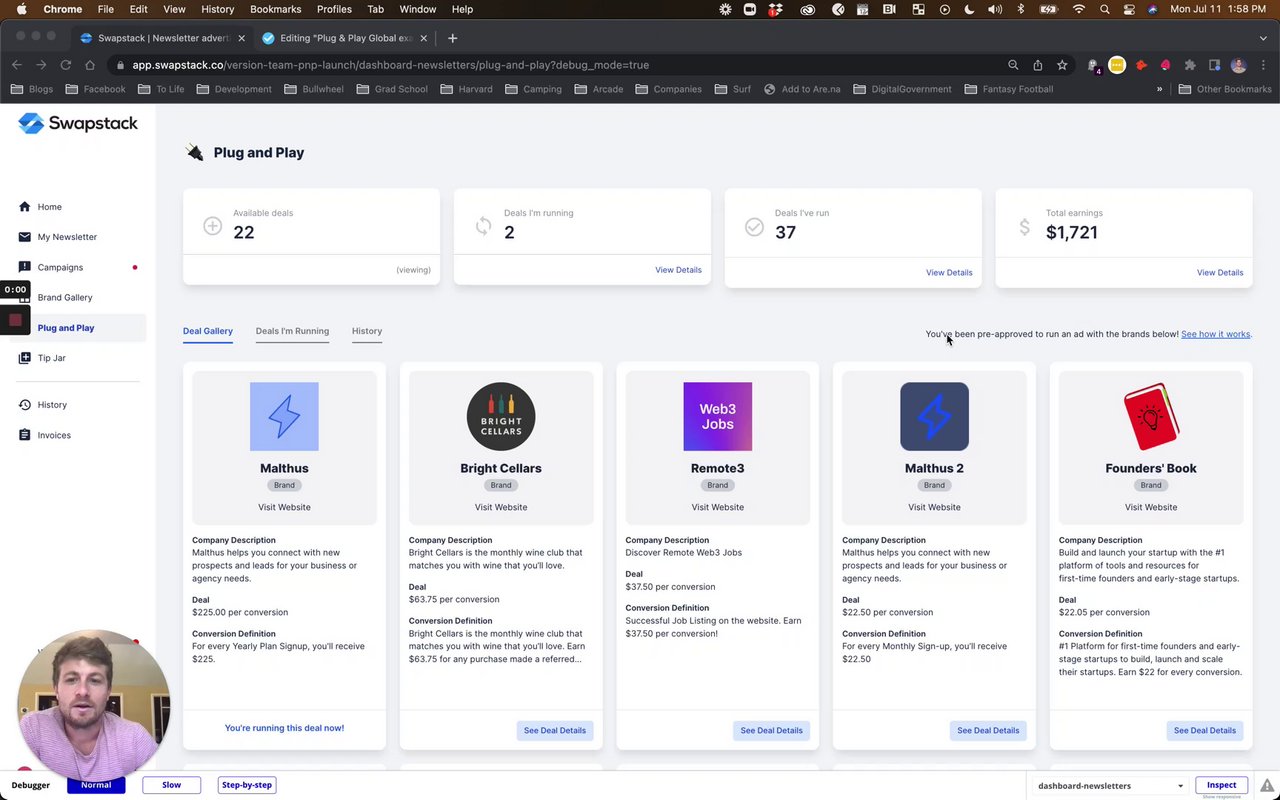Click View Details under Deals I'm running
The image size is (1280, 800).
click(678, 270)
